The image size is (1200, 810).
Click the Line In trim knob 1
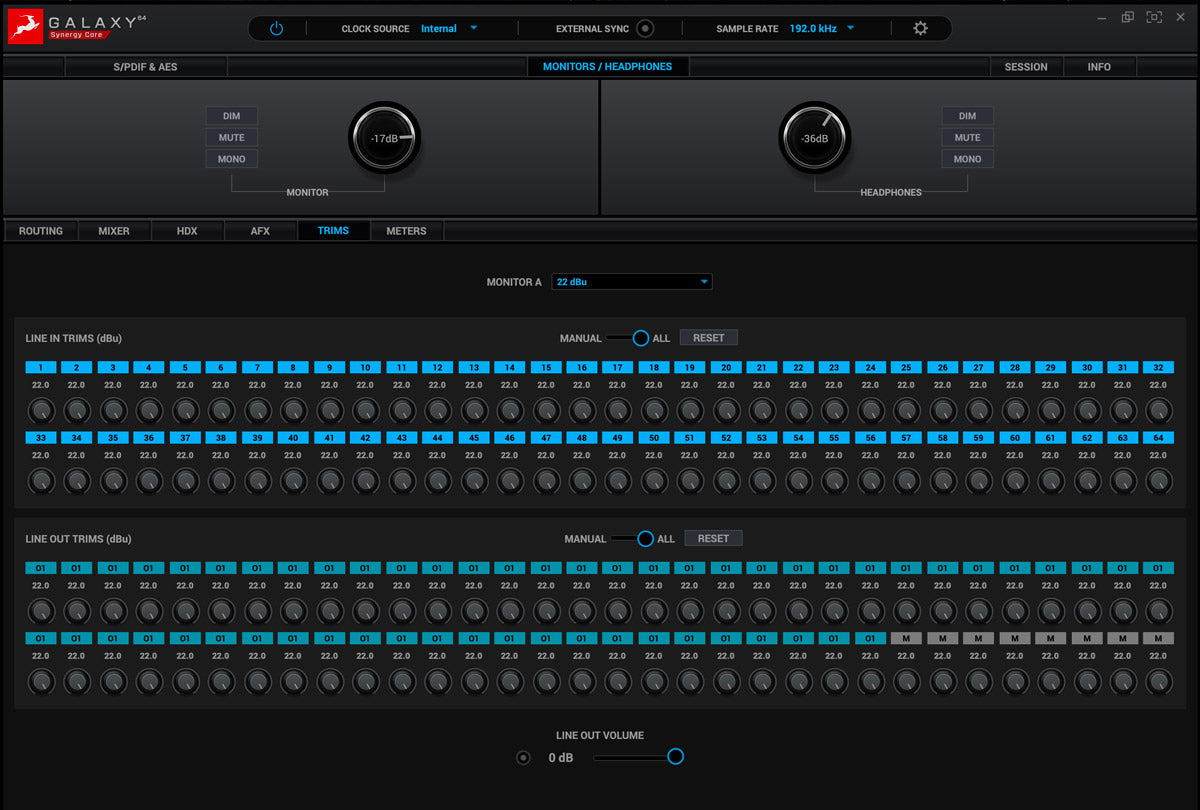(41, 410)
